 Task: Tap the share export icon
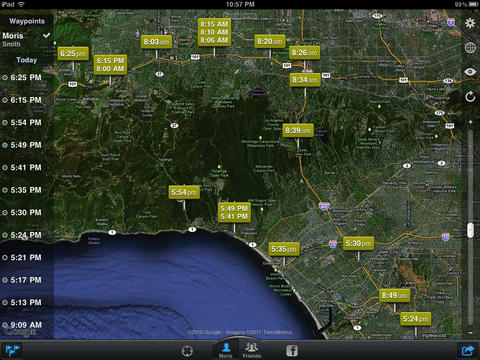coord(468,350)
